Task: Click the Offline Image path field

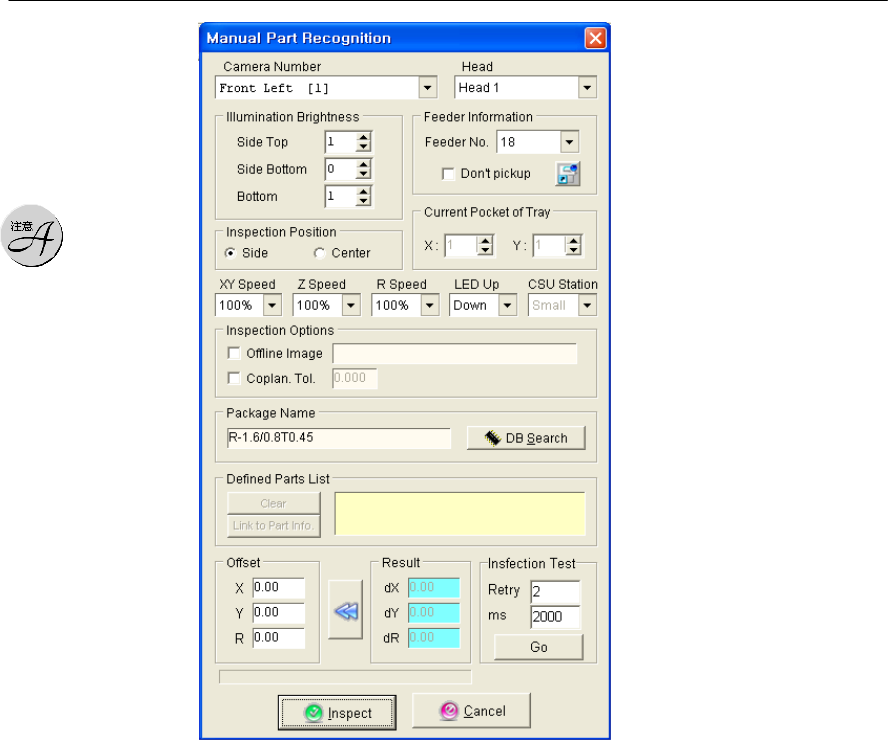Action: tap(455, 353)
